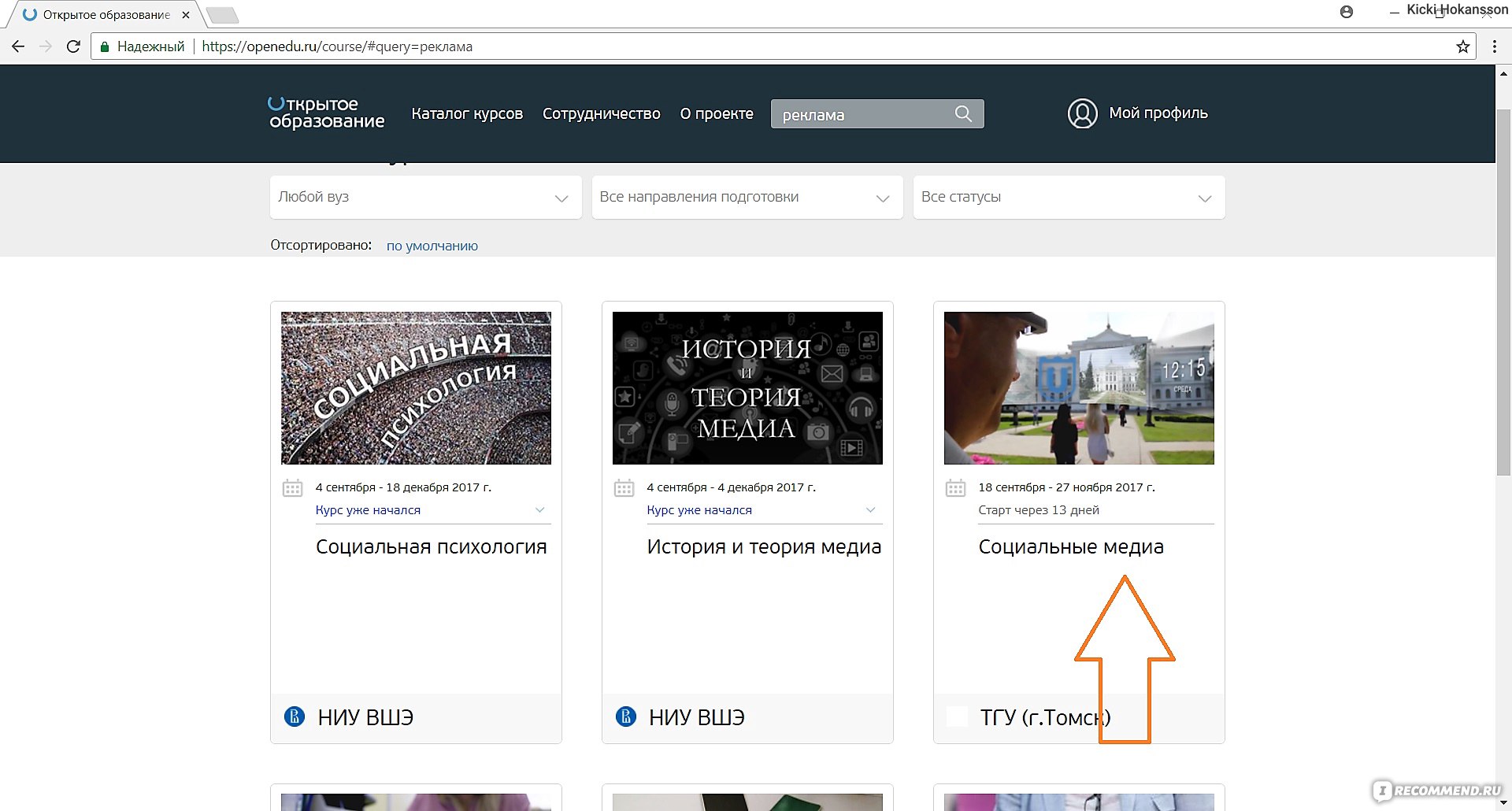Click the browser address bar URL
The width and height of the screenshot is (1512, 811).
[337, 46]
